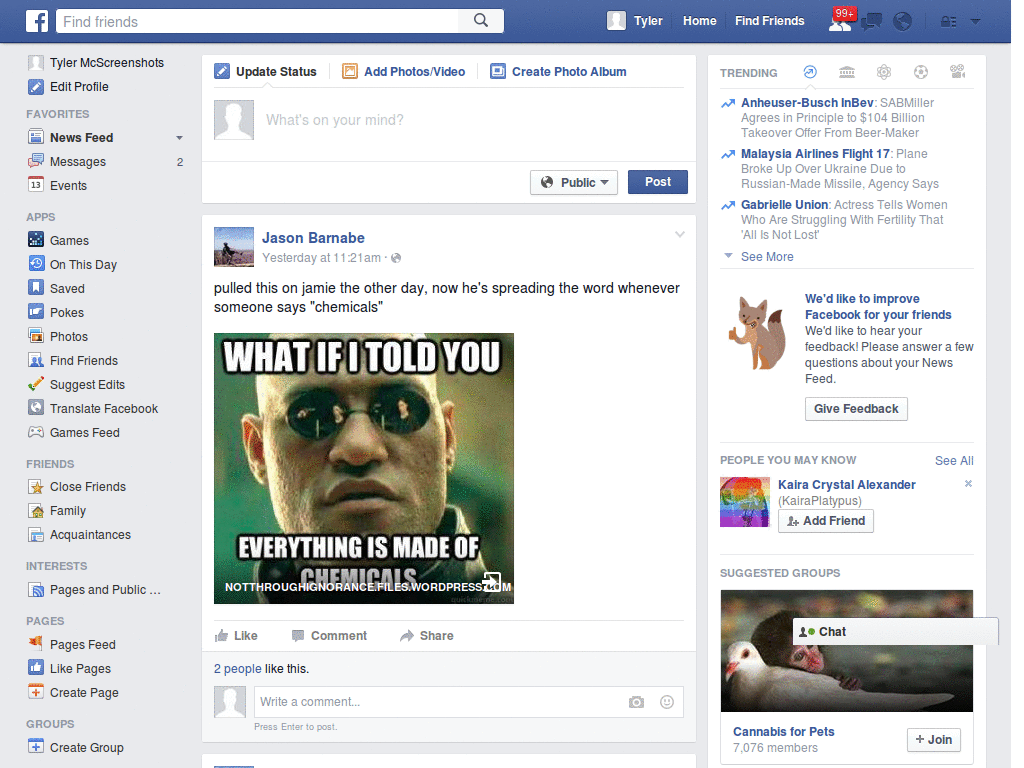Click the Post button
The height and width of the screenshot is (768, 1024).
pos(658,182)
